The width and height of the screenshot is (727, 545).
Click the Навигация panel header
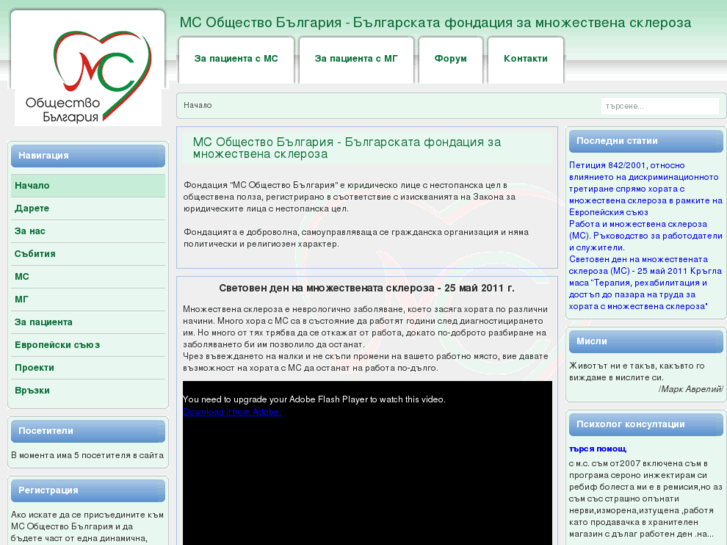88,155
